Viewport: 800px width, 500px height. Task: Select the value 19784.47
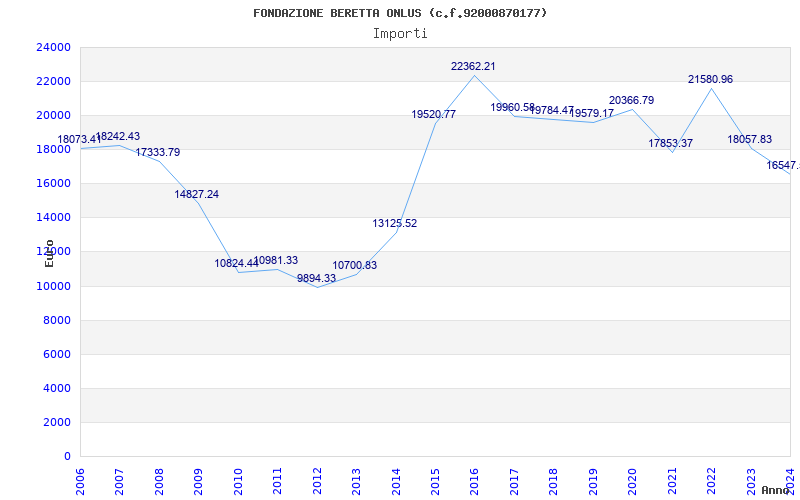pyautogui.click(x=552, y=110)
